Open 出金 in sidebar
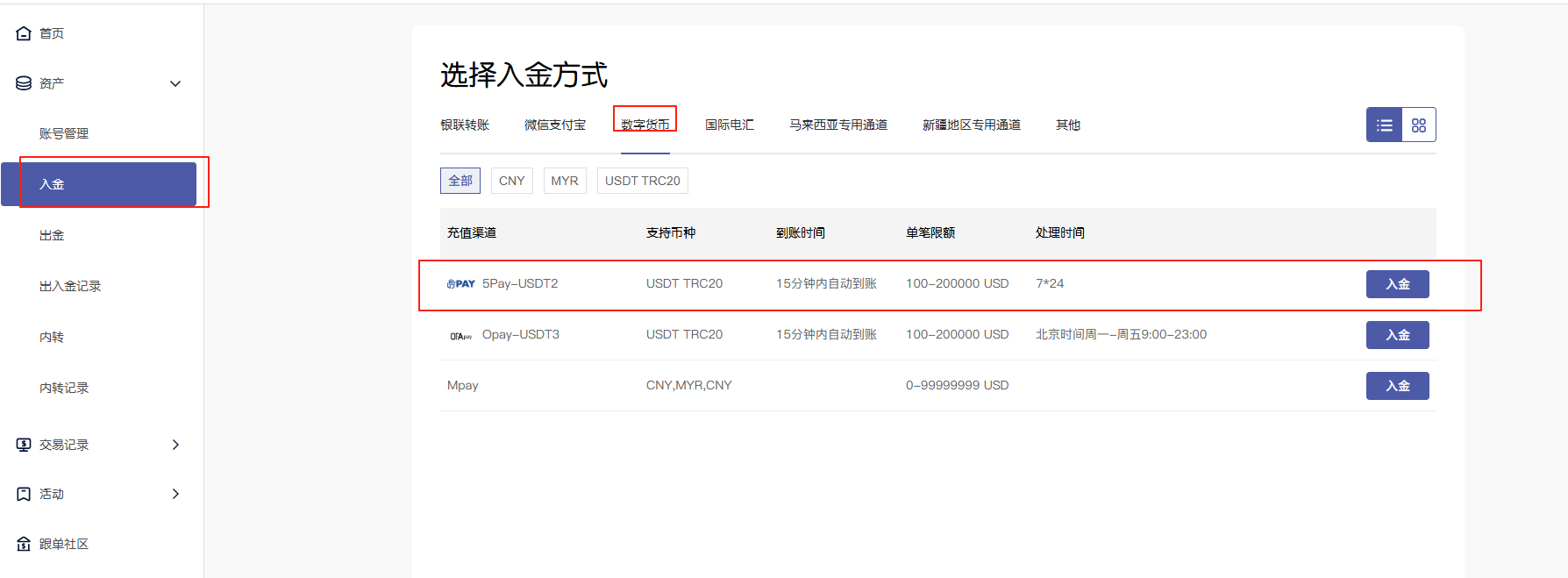This screenshot has width=1568, height=578. (52, 235)
